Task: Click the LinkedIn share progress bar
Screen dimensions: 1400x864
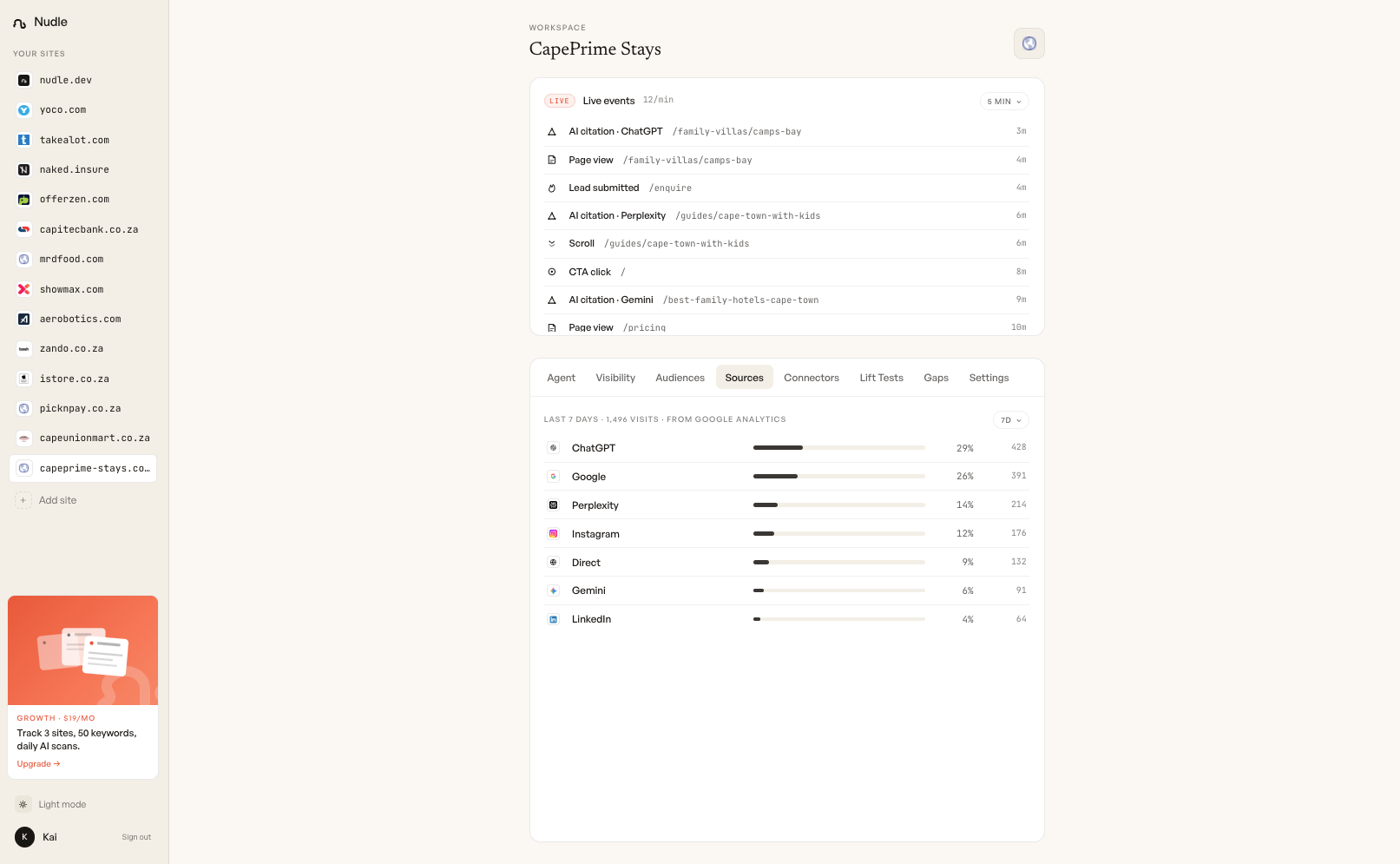Action: (x=839, y=619)
